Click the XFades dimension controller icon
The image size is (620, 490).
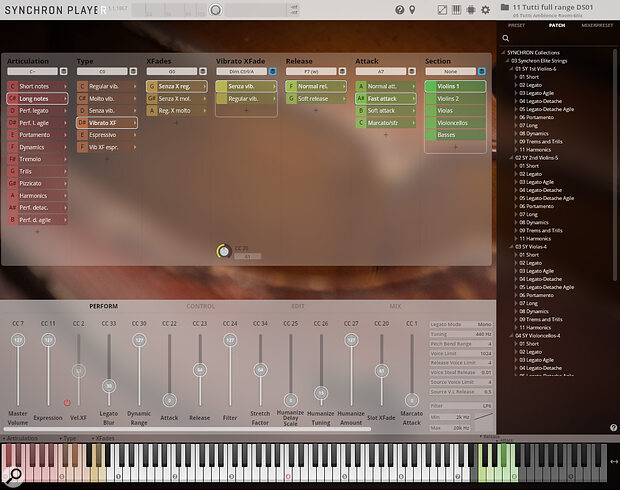(203, 72)
